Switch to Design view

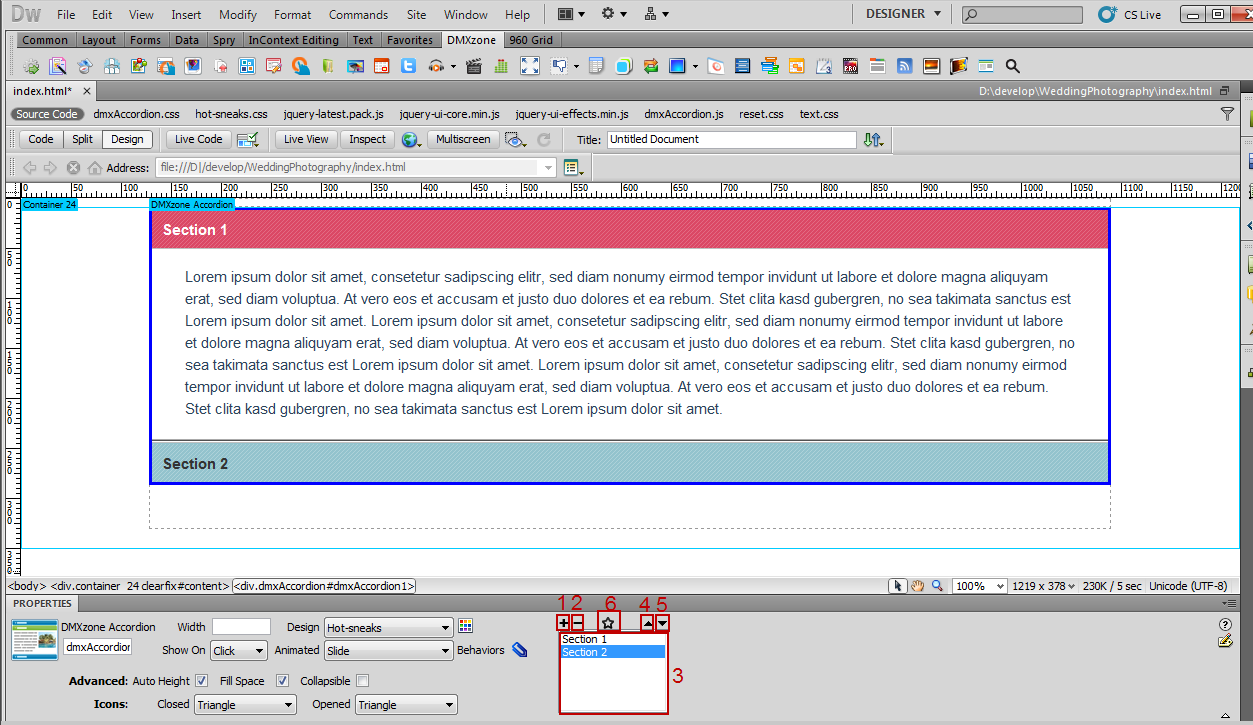[x=127, y=140]
